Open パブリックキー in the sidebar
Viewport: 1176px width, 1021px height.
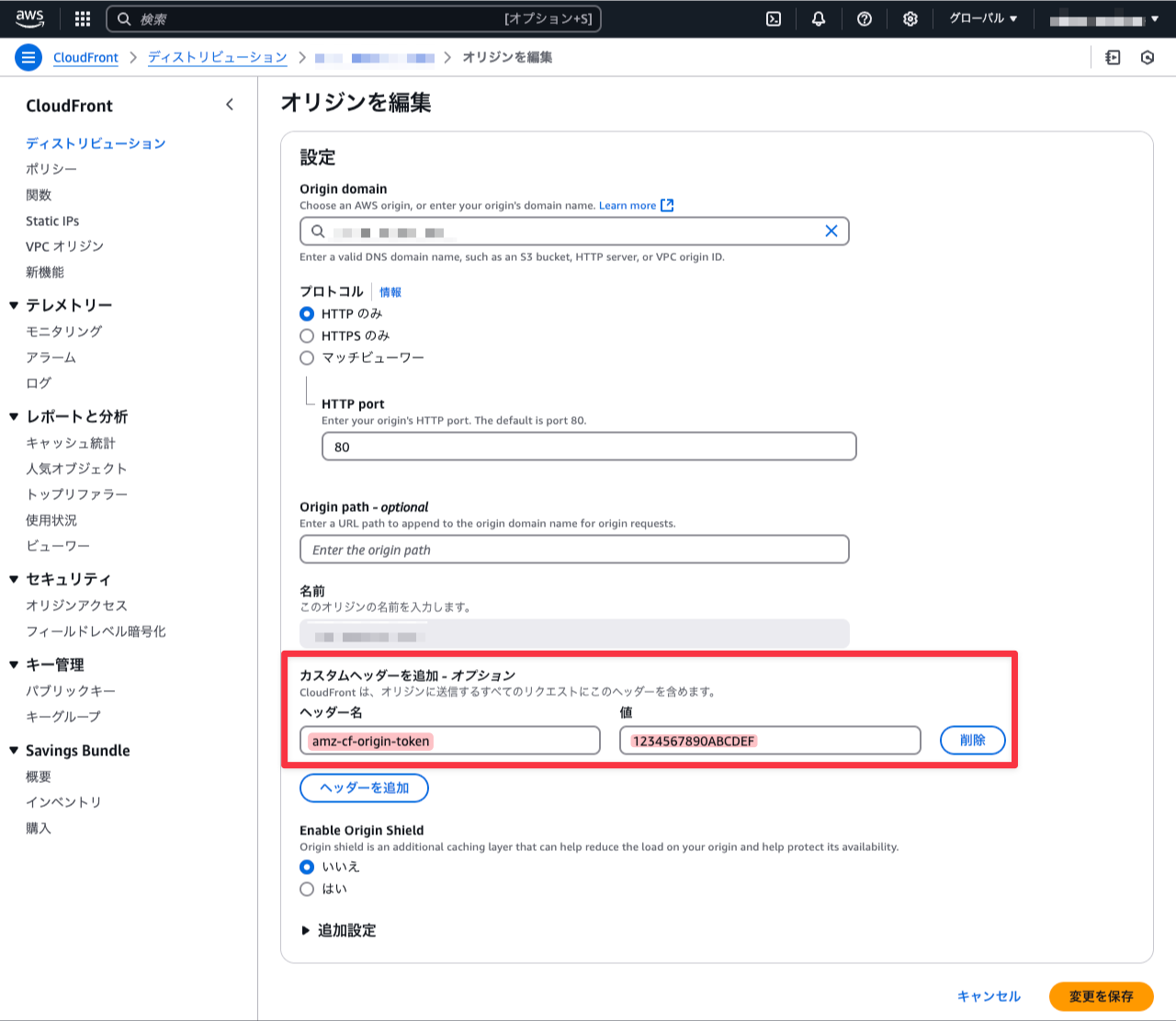[71, 691]
